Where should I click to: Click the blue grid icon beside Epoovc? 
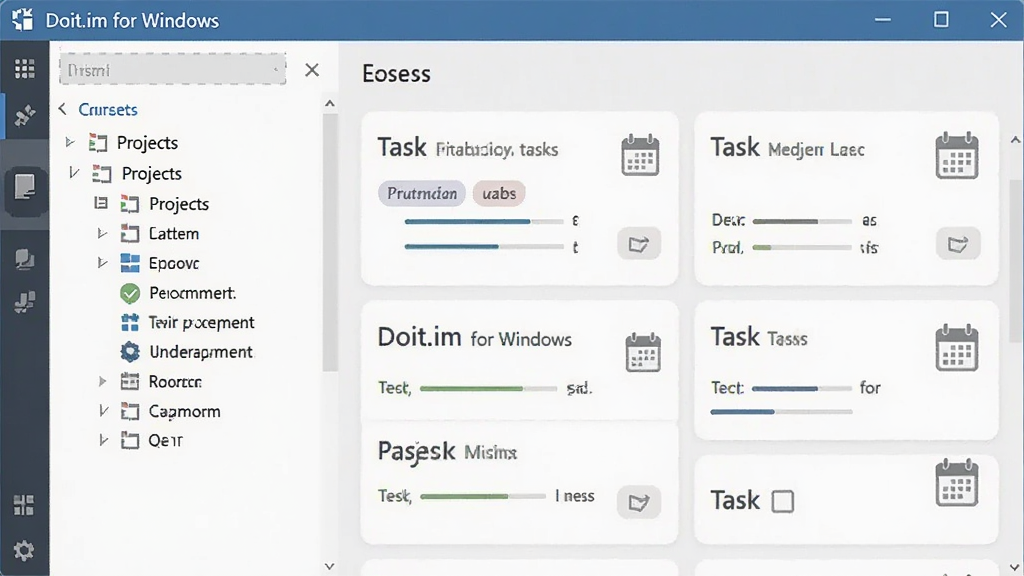point(130,263)
